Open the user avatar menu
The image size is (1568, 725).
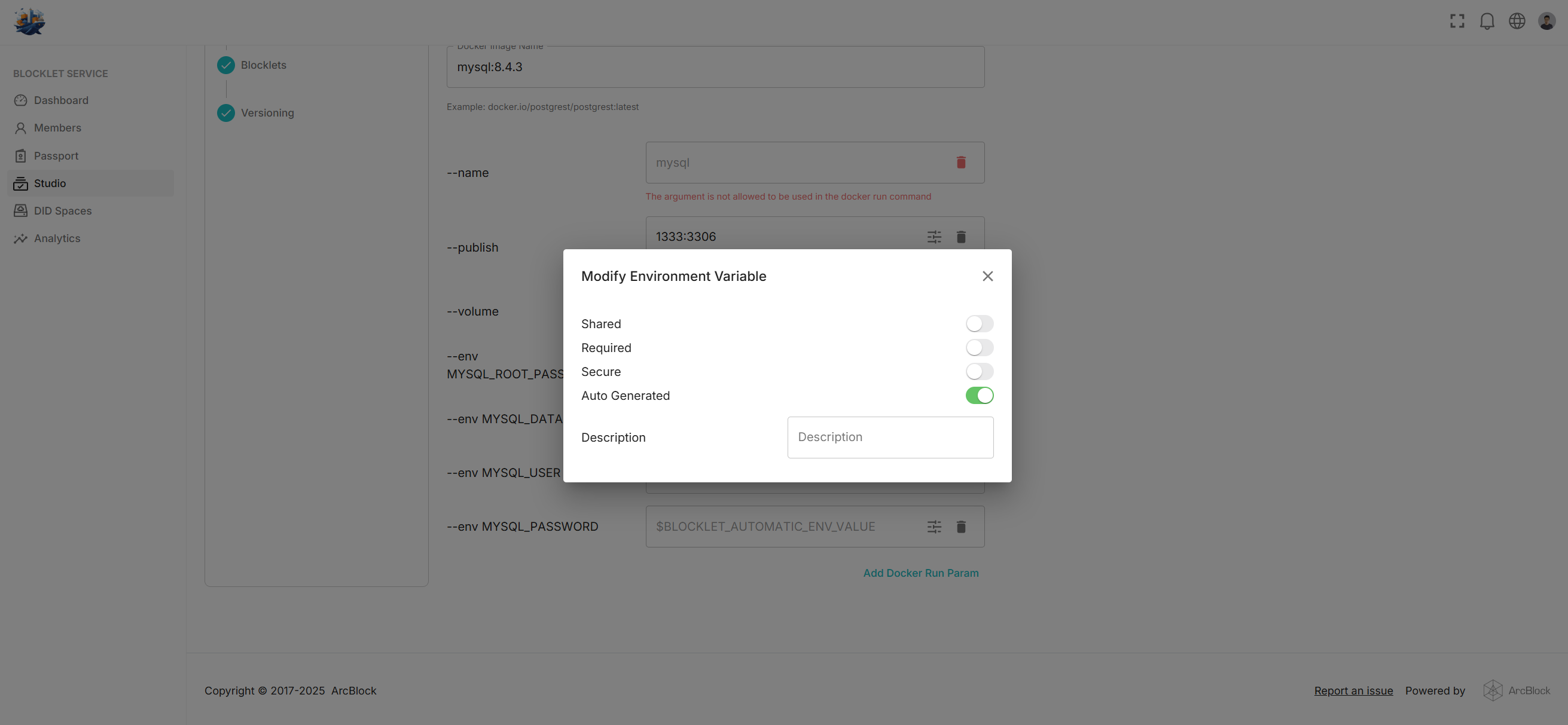(1546, 22)
